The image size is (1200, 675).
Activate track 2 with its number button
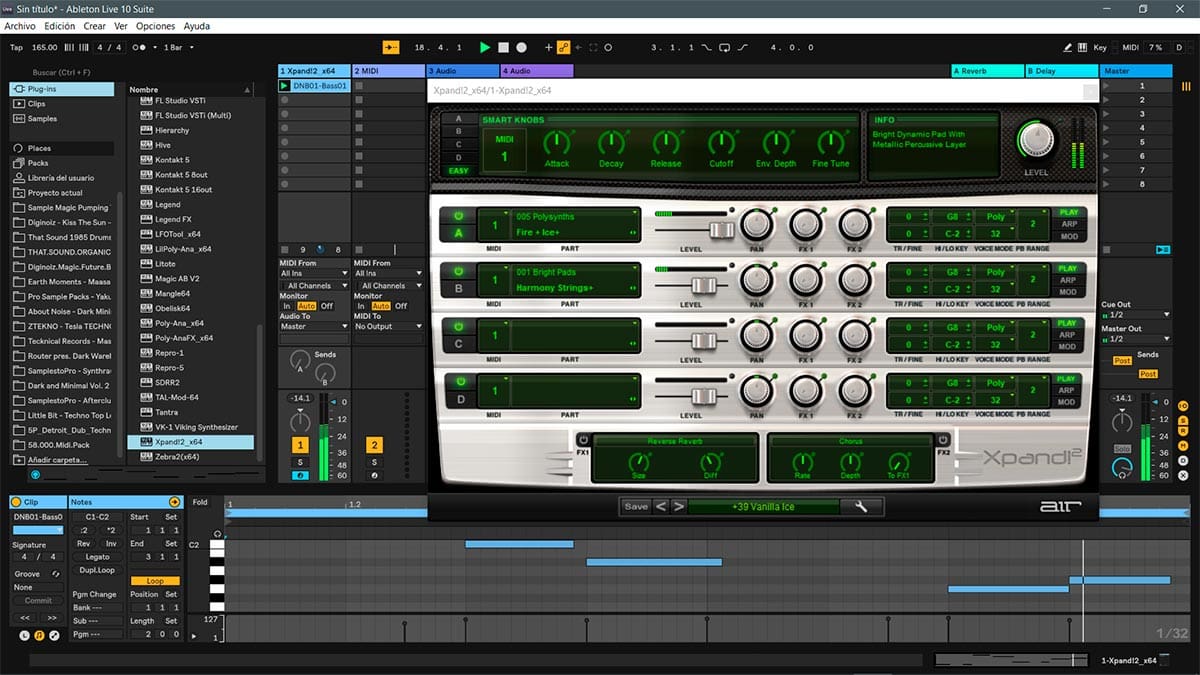374,445
